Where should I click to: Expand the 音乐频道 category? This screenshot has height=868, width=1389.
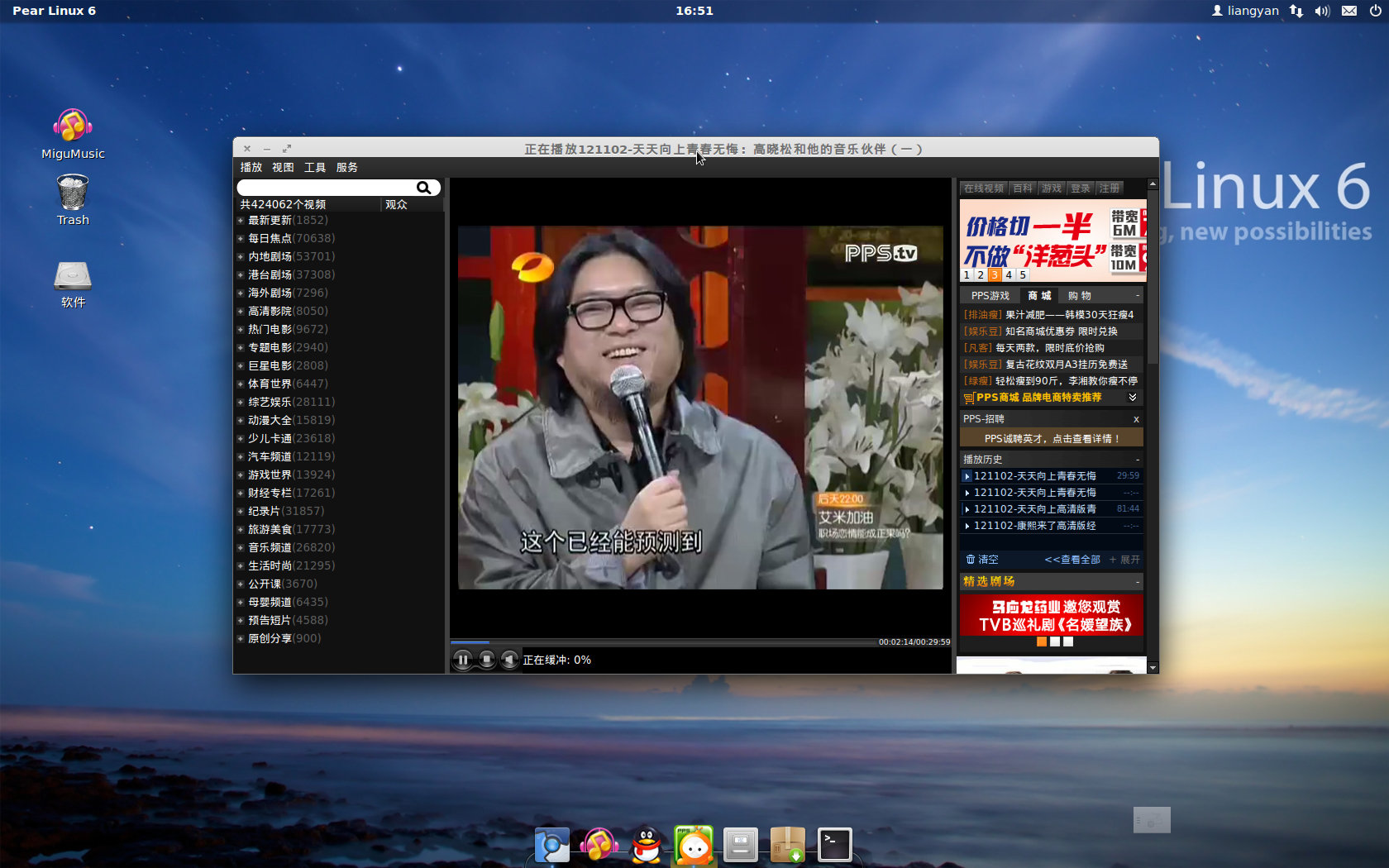[x=241, y=547]
